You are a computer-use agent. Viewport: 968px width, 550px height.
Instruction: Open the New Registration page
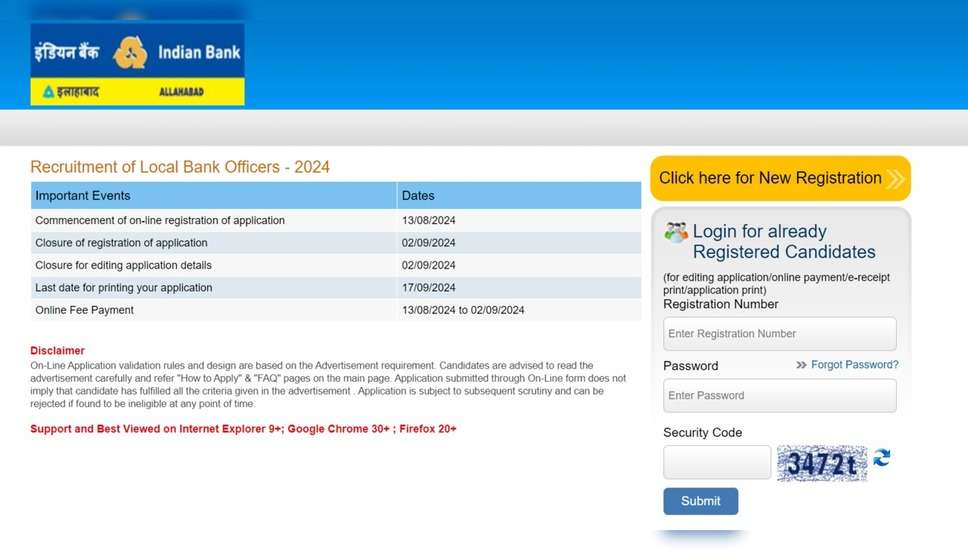(770, 178)
